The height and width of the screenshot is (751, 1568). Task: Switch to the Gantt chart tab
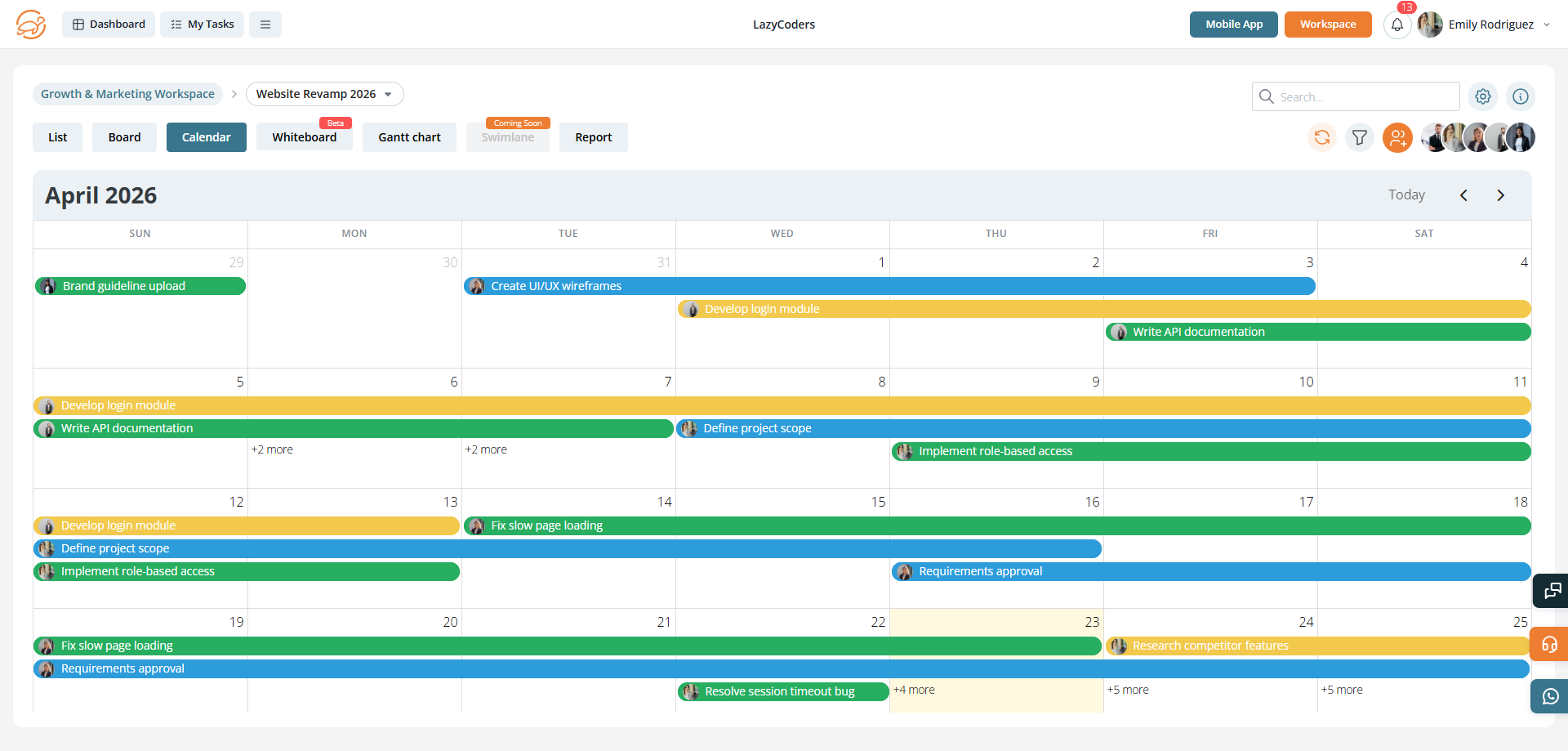(409, 137)
